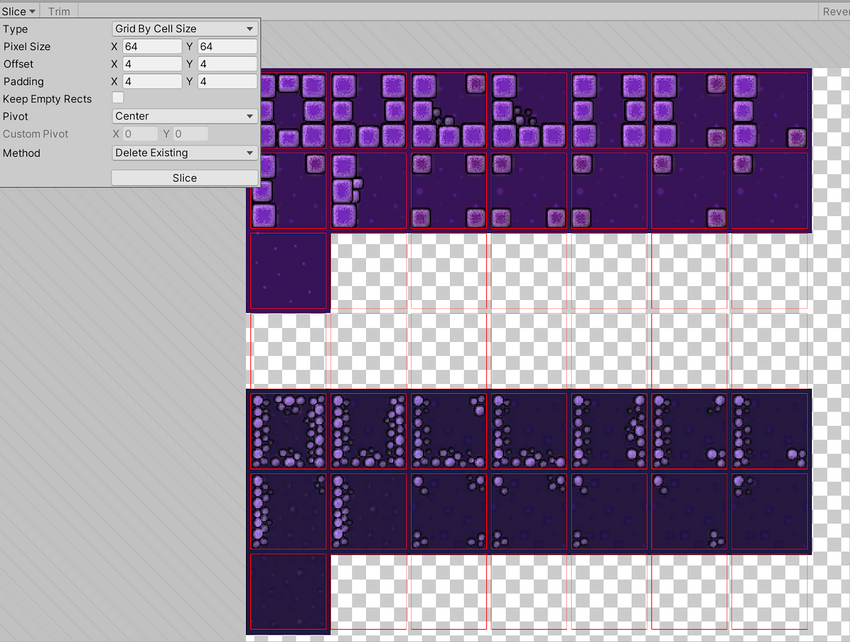The width and height of the screenshot is (850, 642).
Task: Focus the Offset Y value field
Action: (x=227, y=64)
